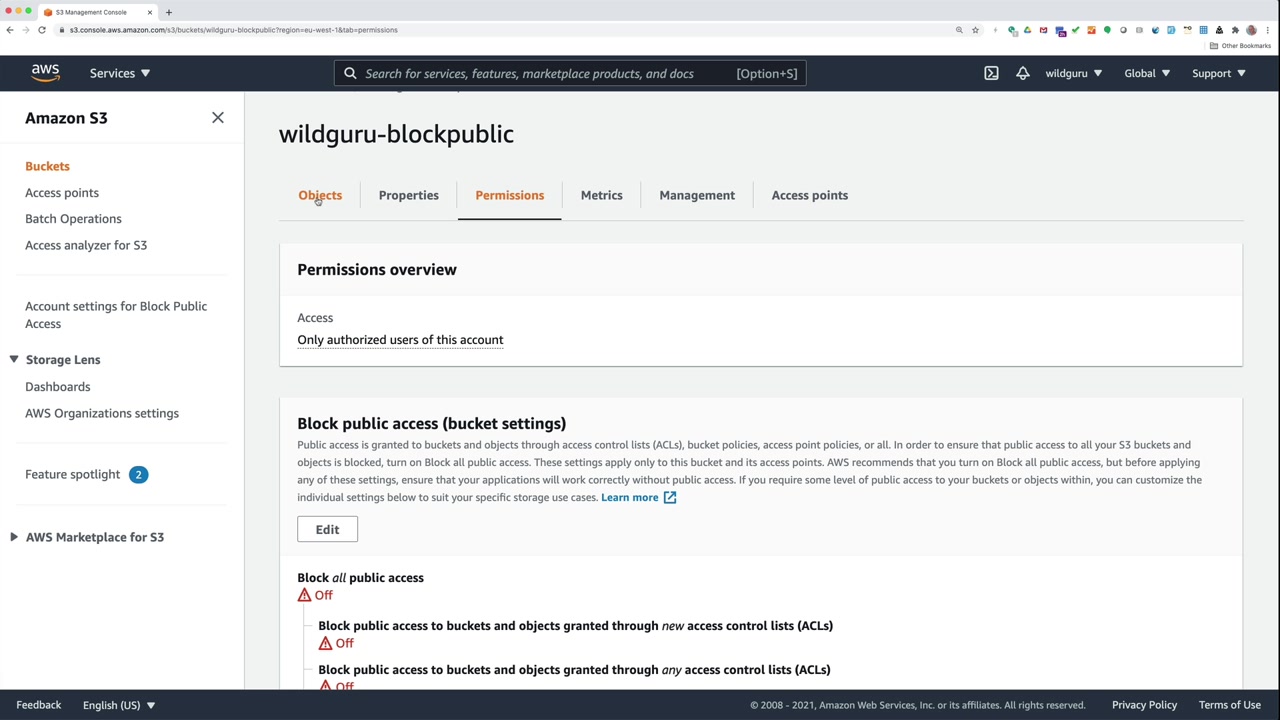1280x720 pixels.
Task: Open Access analyzer for S3 link
Action: (x=86, y=245)
